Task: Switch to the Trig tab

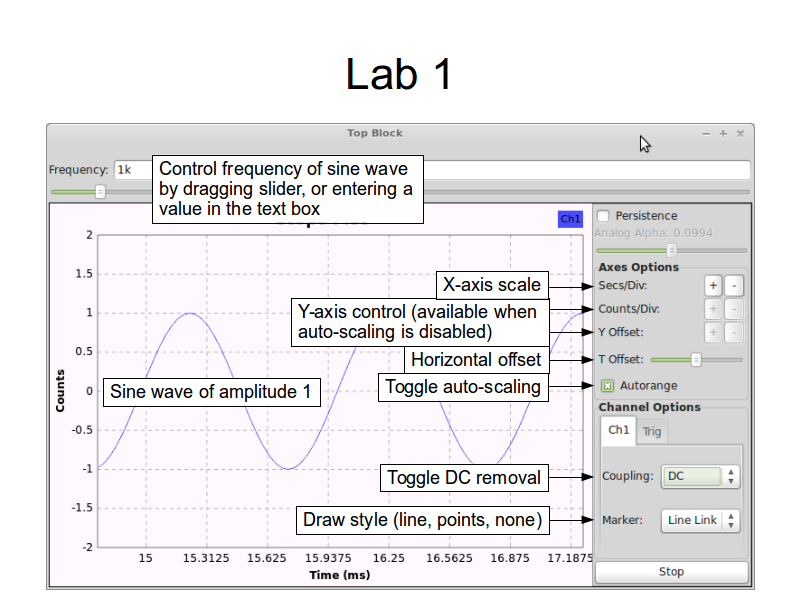Action: [652, 431]
